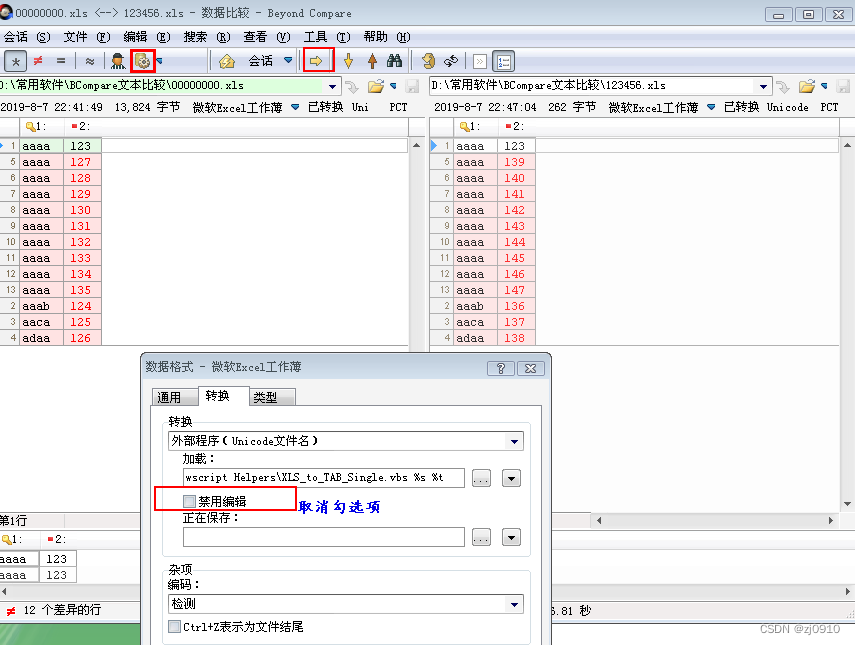The height and width of the screenshot is (645, 855).
Task: Uncheck the 禁用编辑 checkbox
Action: coord(188,499)
